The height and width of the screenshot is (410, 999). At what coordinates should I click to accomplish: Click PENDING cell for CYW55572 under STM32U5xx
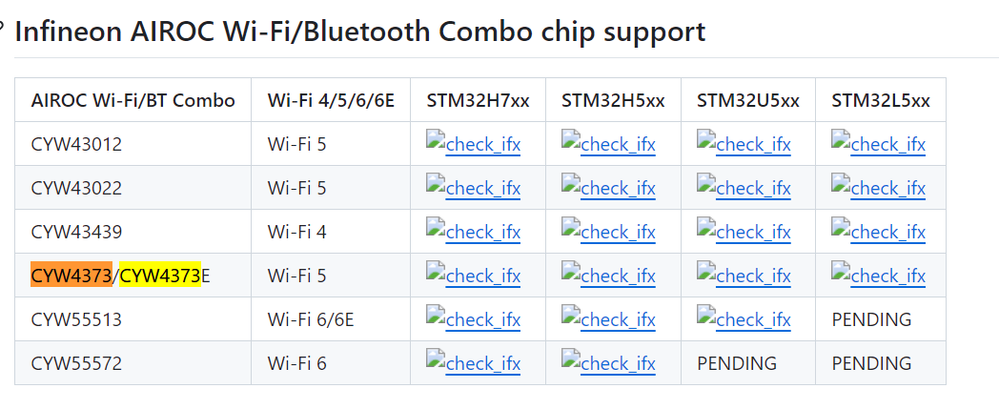[737, 363]
